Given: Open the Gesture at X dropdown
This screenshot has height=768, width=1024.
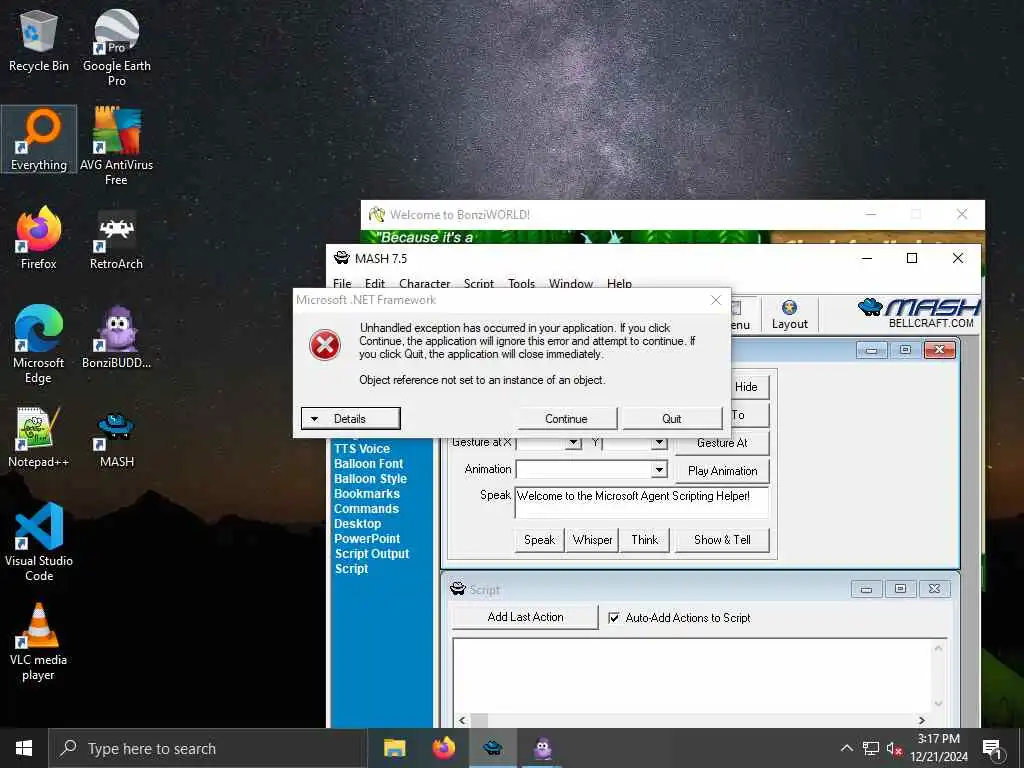Looking at the screenshot, I should [x=573, y=443].
